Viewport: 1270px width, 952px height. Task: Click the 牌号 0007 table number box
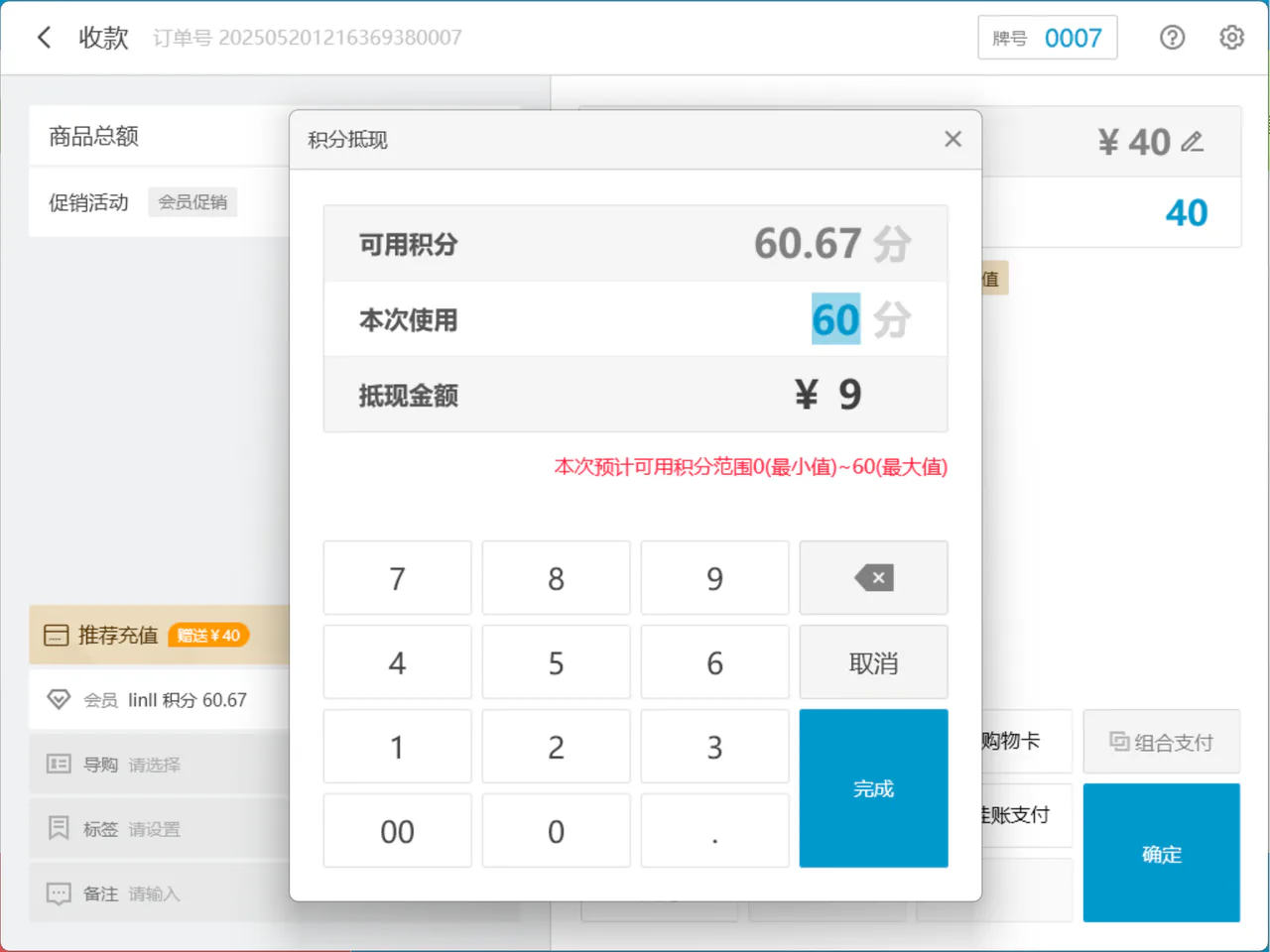pyautogui.click(x=1047, y=38)
